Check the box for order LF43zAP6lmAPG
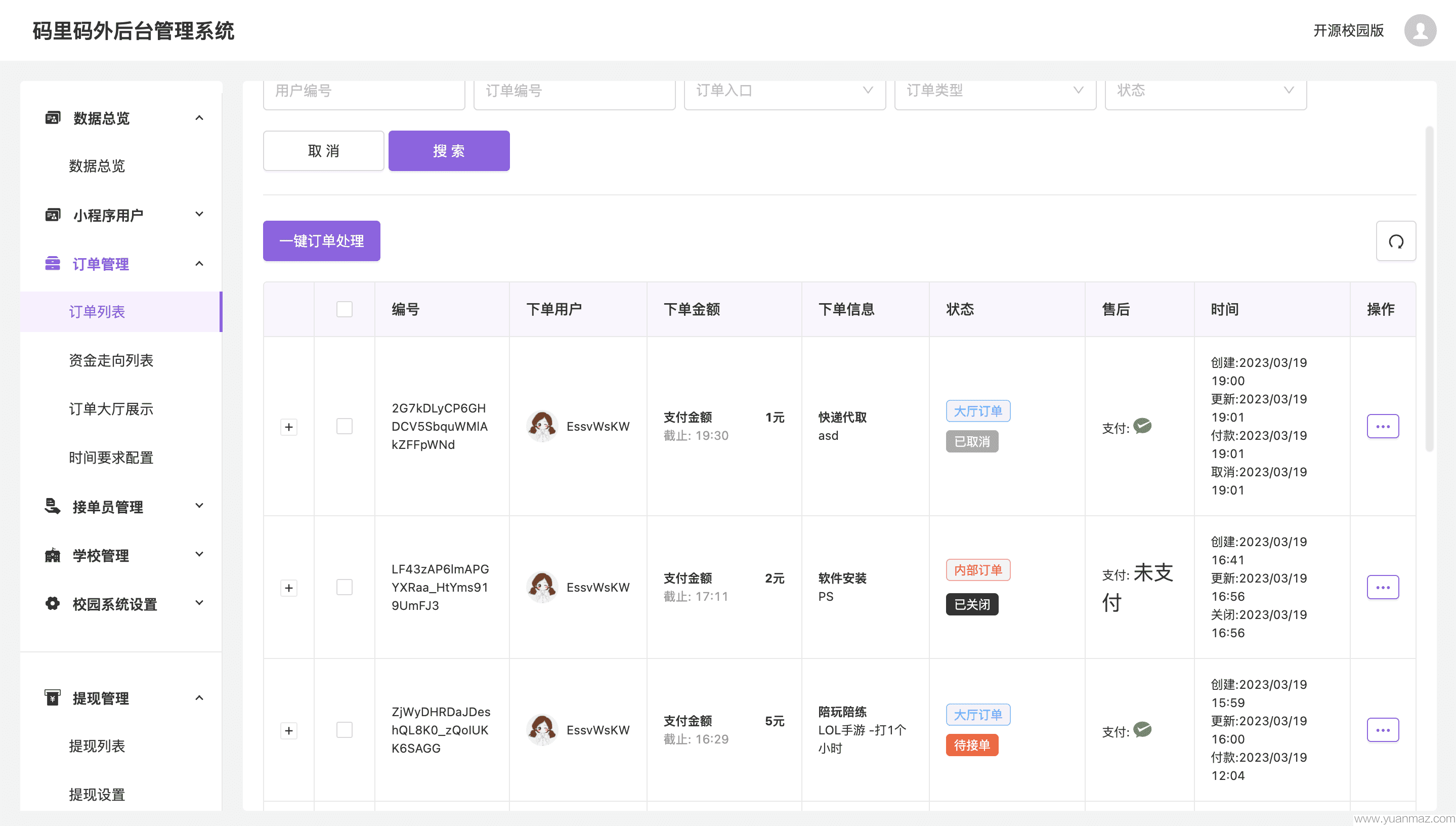This screenshot has width=1456, height=826. 344,587
